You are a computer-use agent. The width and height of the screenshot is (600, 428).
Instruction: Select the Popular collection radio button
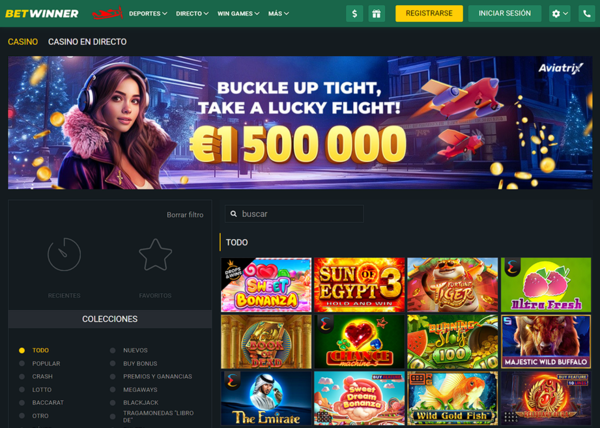pyautogui.click(x=22, y=363)
